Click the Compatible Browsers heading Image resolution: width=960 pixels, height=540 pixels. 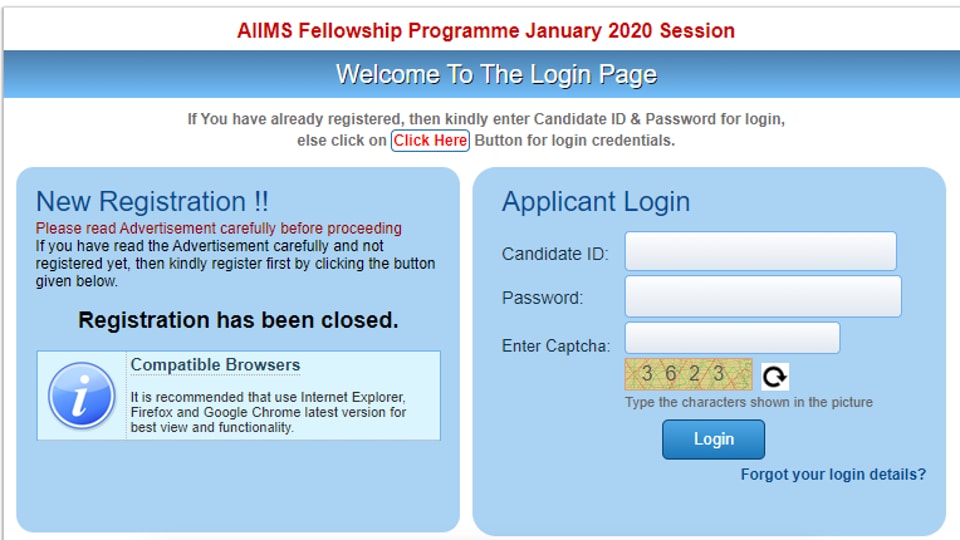tap(215, 365)
